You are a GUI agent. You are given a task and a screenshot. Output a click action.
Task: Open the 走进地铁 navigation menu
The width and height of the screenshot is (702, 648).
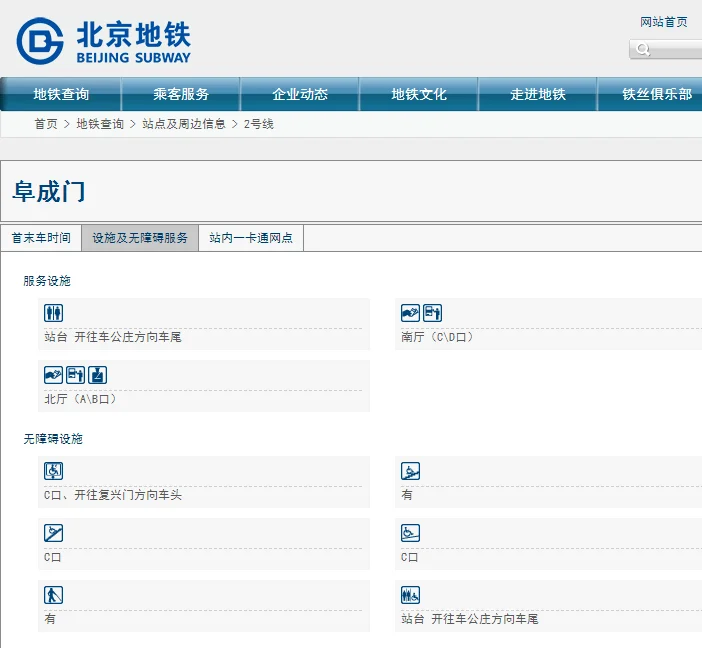click(x=538, y=94)
